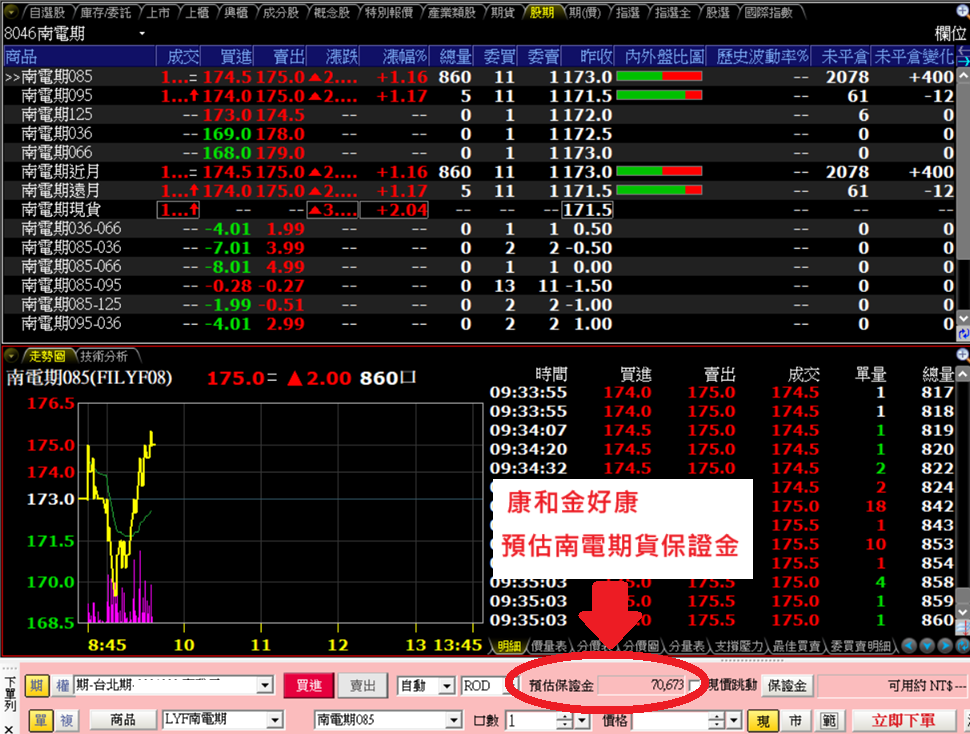Switch to the 技術分析 tab
Image resolution: width=970 pixels, height=734 pixels.
[104, 356]
